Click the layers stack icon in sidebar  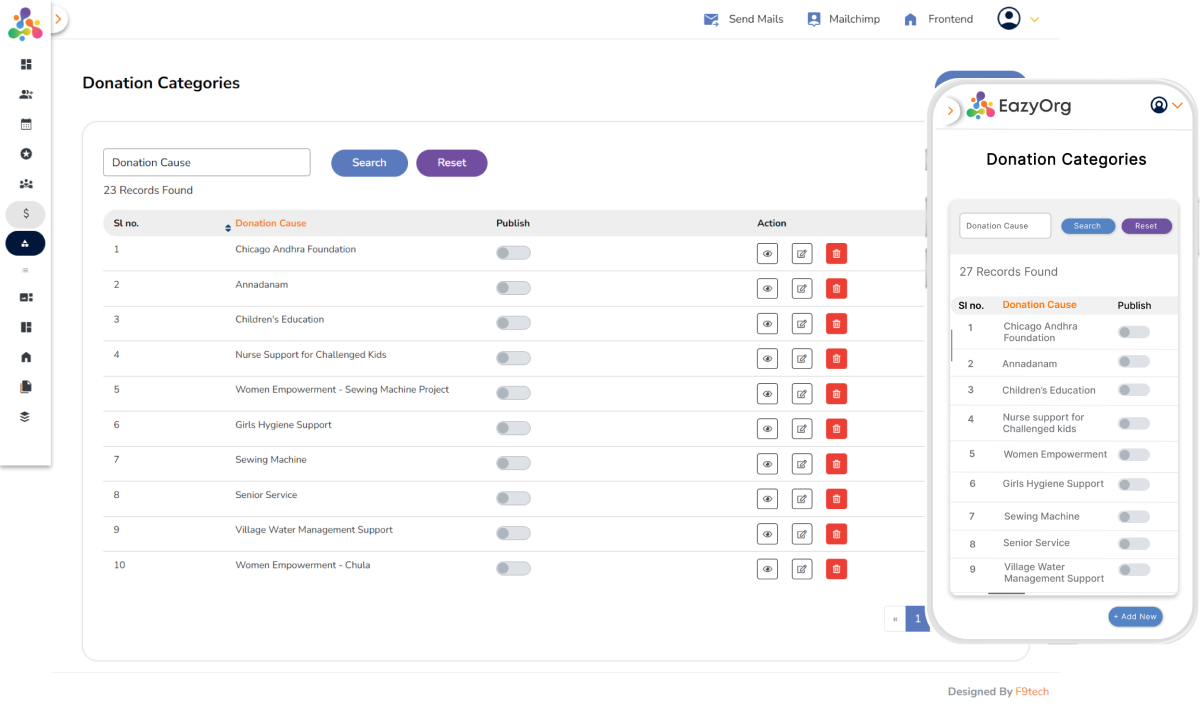[26, 417]
